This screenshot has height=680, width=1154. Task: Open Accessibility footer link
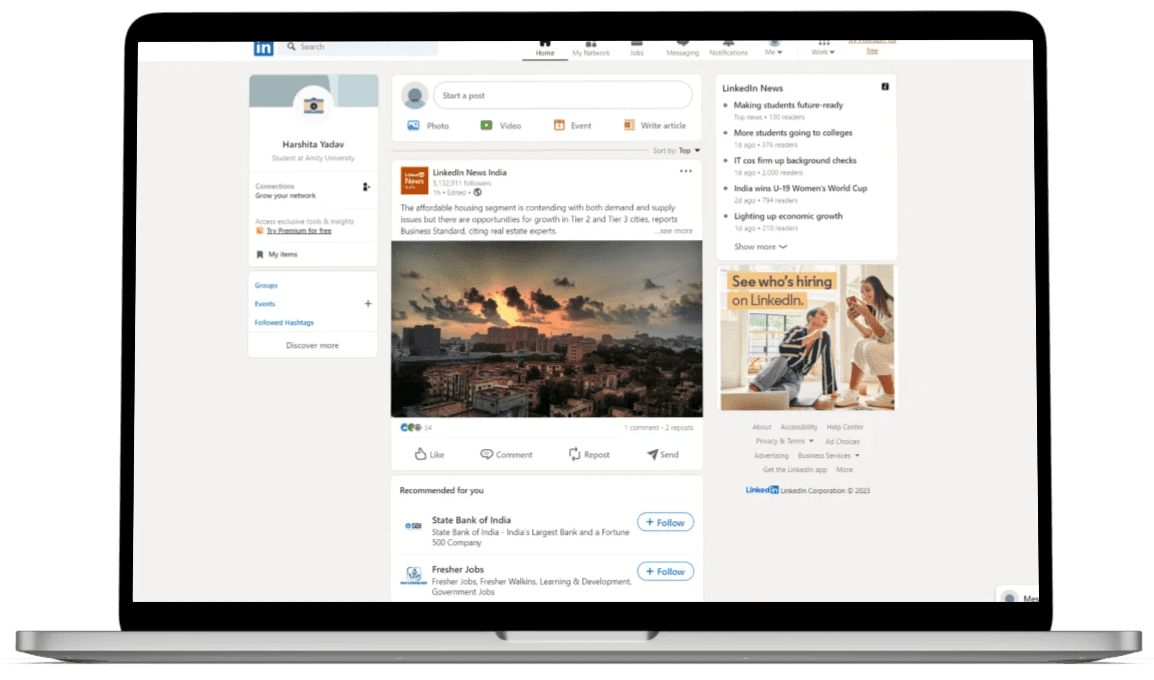point(799,428)
